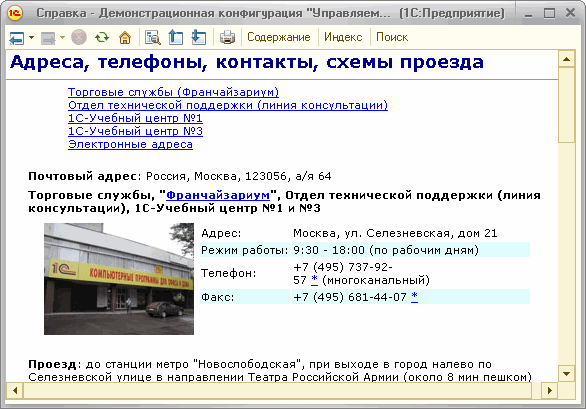Image resolution: width=586 pixels, height=409 pixels.
Task: Open link Отдел технической поддержки (линия консультации)
Action: (x=228, y=105)
